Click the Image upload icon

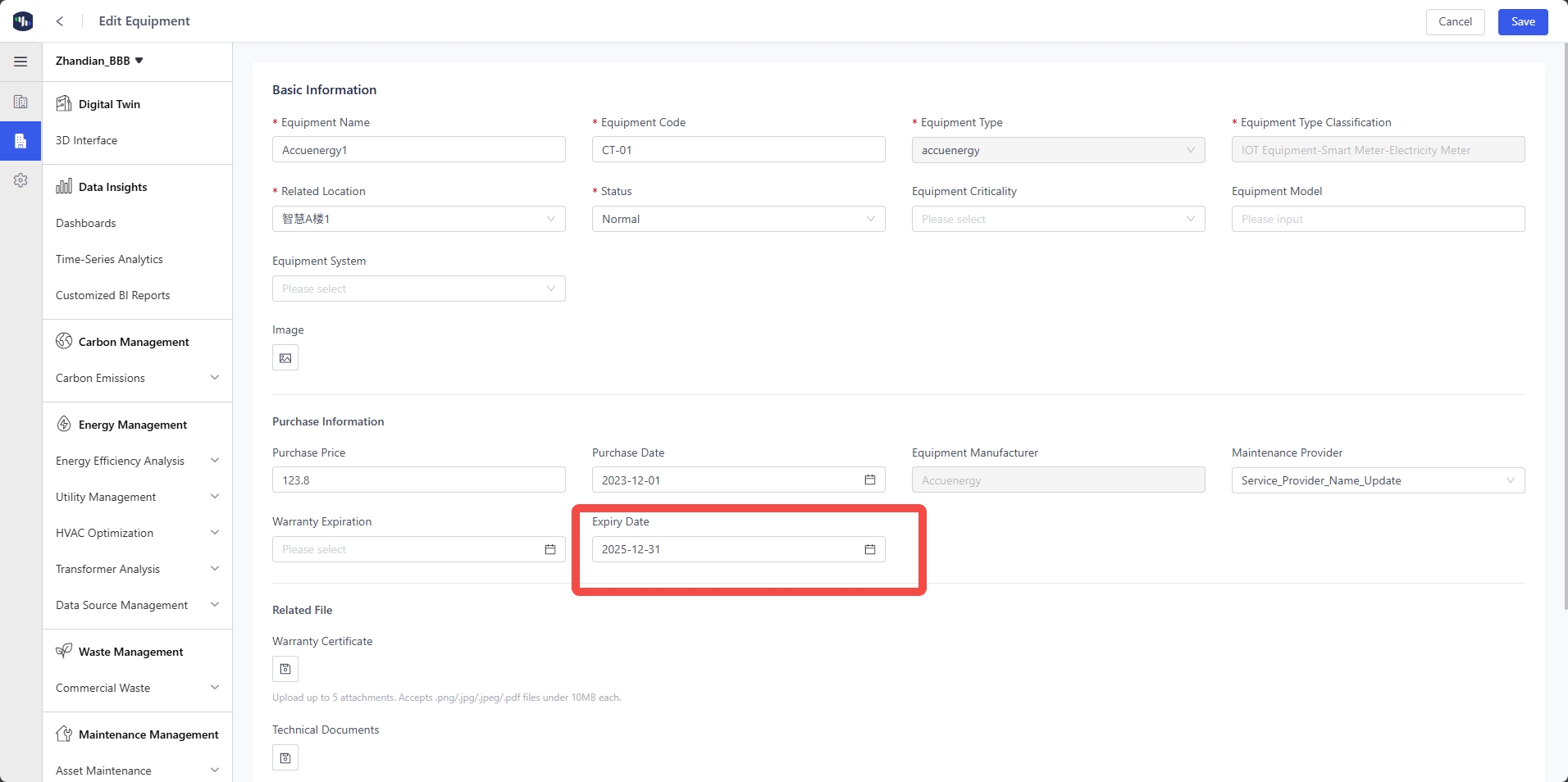pos(285,358)
